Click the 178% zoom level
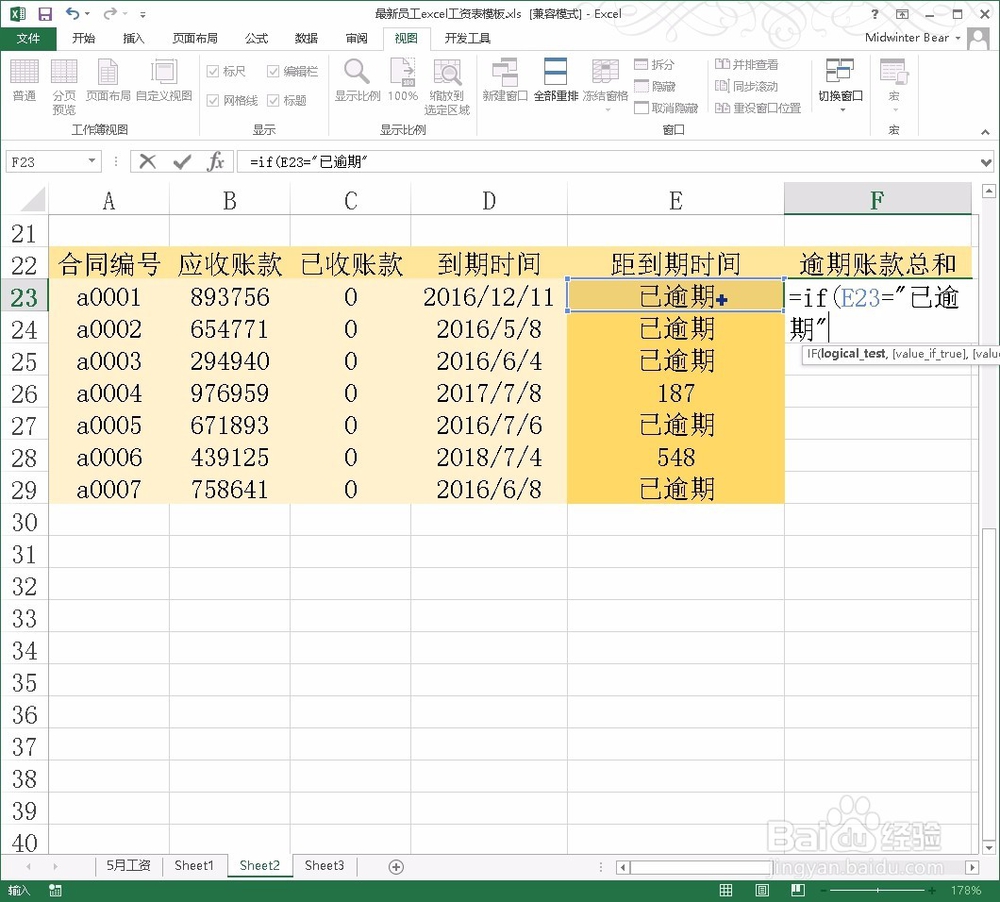Image resolution: width=1000 pixels, height=902 pixels. pos(966,890)
